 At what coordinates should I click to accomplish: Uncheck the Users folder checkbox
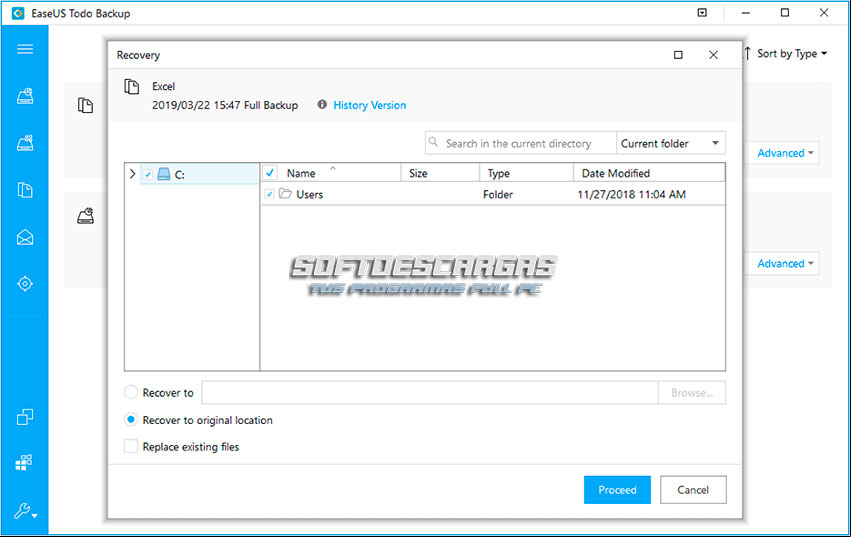pyautogui.click(x=269, y=194)
